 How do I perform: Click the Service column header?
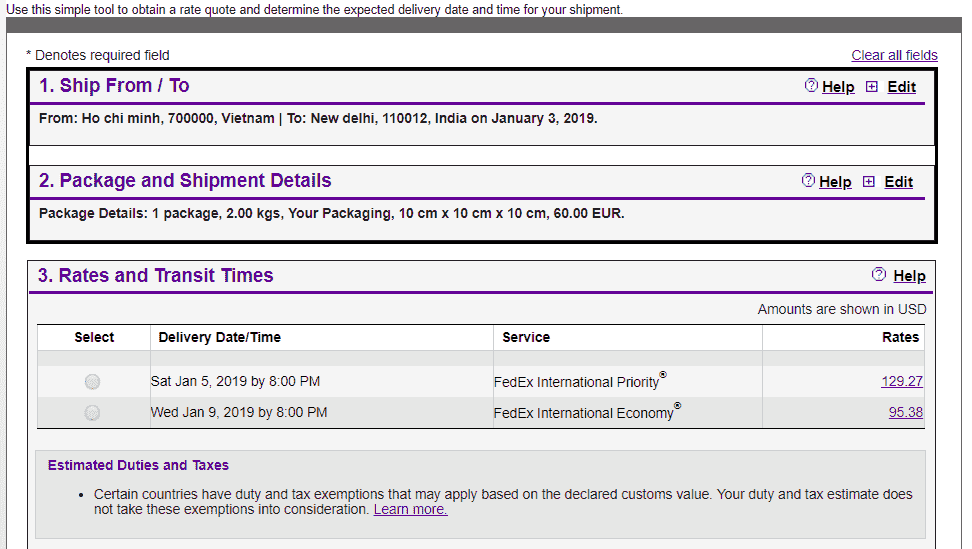pyautogui.click(x=526, y=337)
